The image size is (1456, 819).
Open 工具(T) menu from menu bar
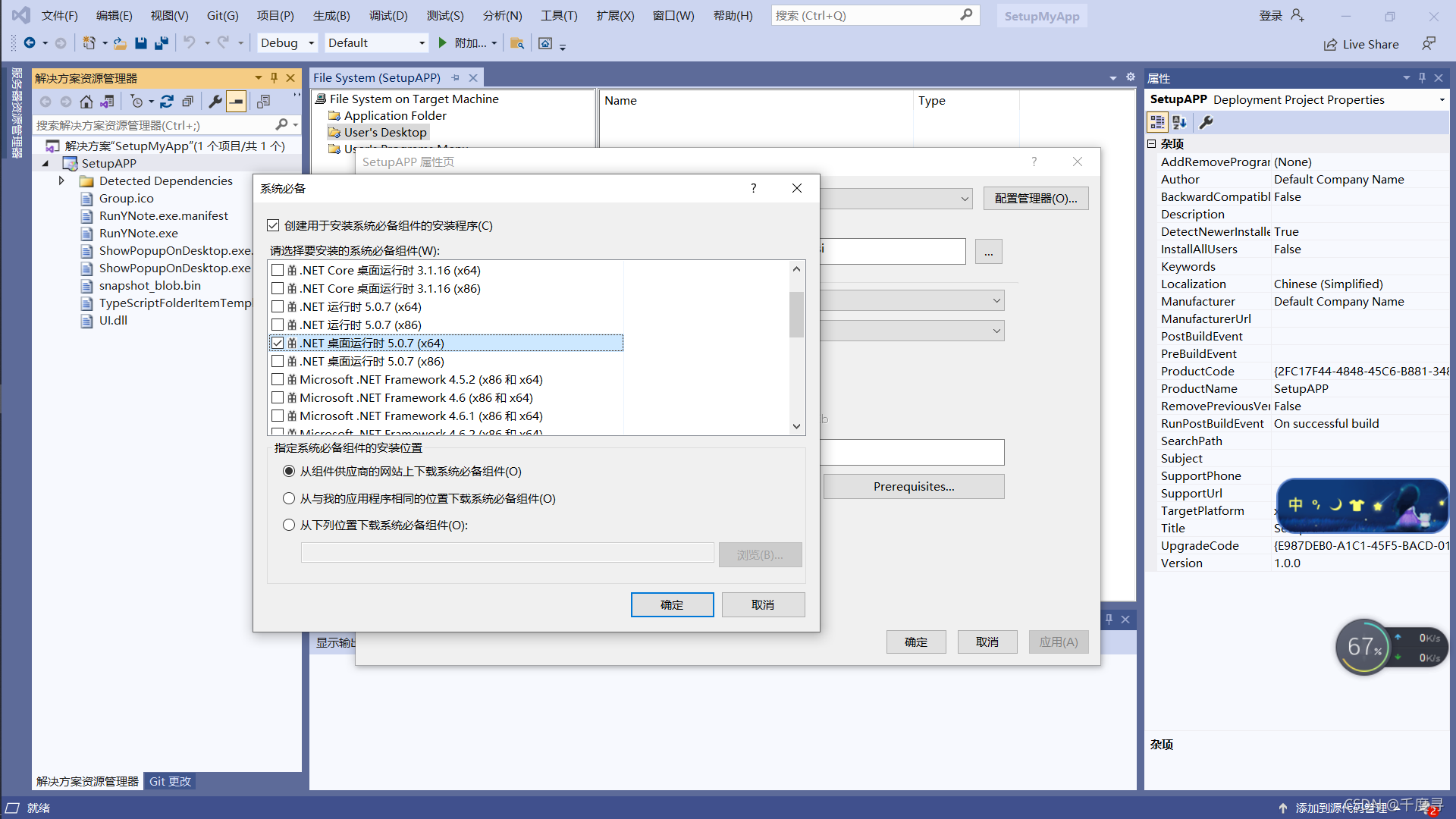562,15
